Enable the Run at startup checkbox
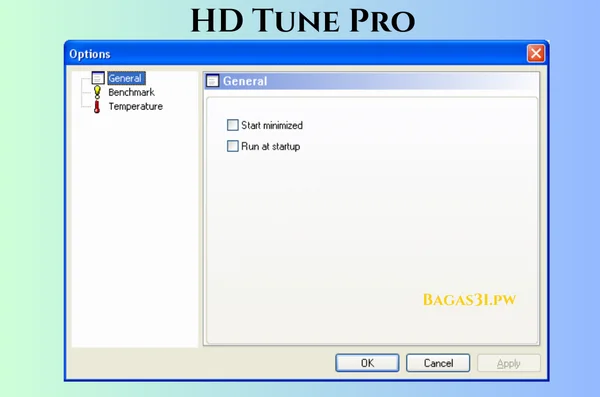This screenshot has width=600, height=397. (x=233, y=146)
